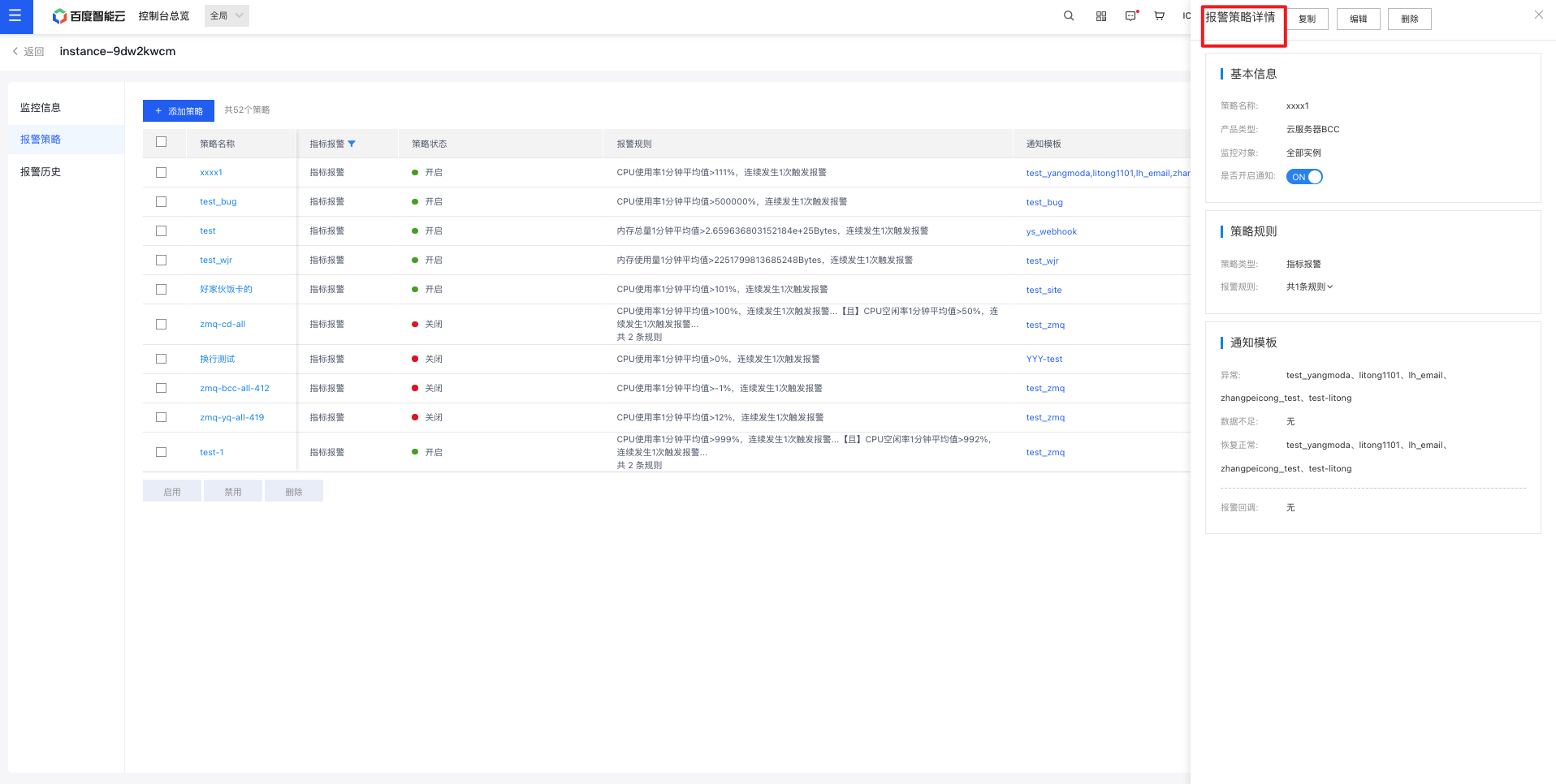Click the 启用 batch button
The width and height of the screenshot is (1556, 784).
(172, 491)
